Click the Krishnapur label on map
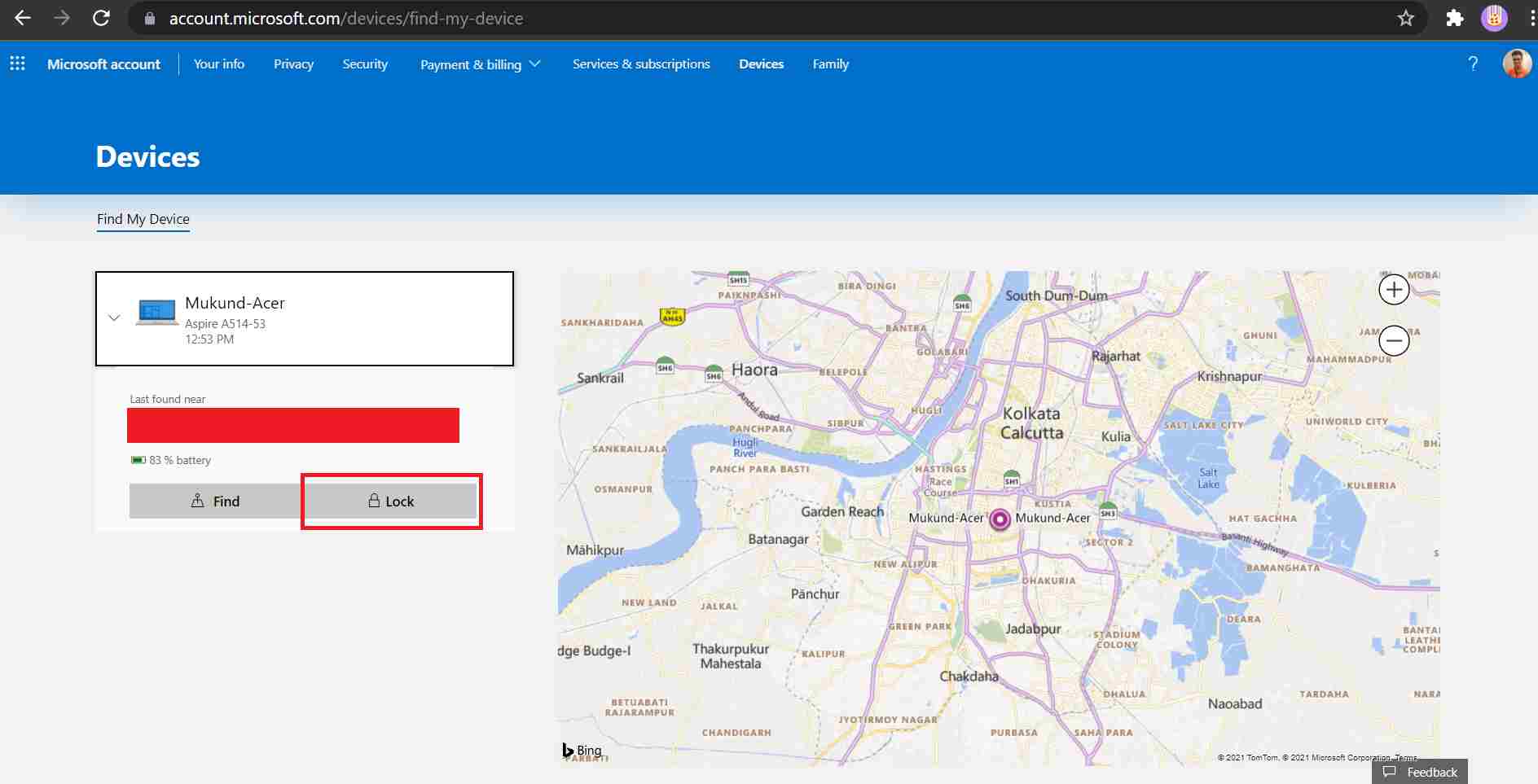Image resolution: width=1538 pixels, height=784 pixels. click(x=1229, y=376)
